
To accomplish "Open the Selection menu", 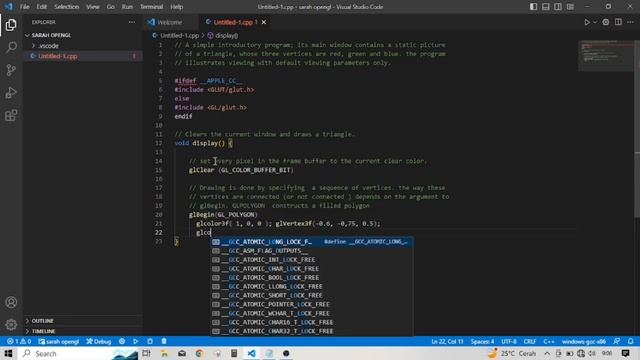I will coord(67,7).
